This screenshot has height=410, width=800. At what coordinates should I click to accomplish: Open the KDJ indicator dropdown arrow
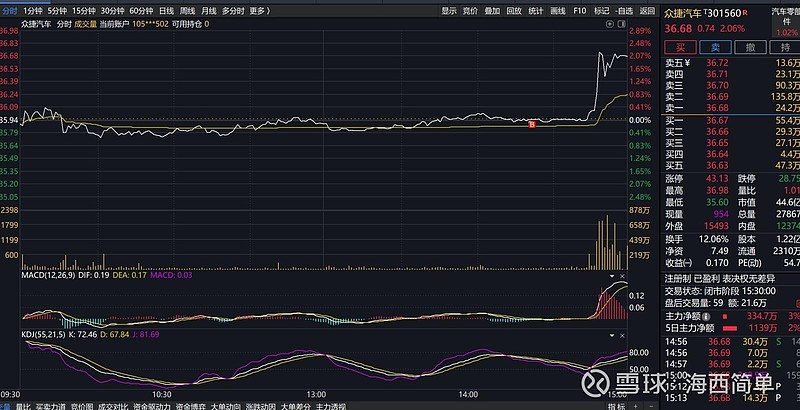(x=612, y=336)
